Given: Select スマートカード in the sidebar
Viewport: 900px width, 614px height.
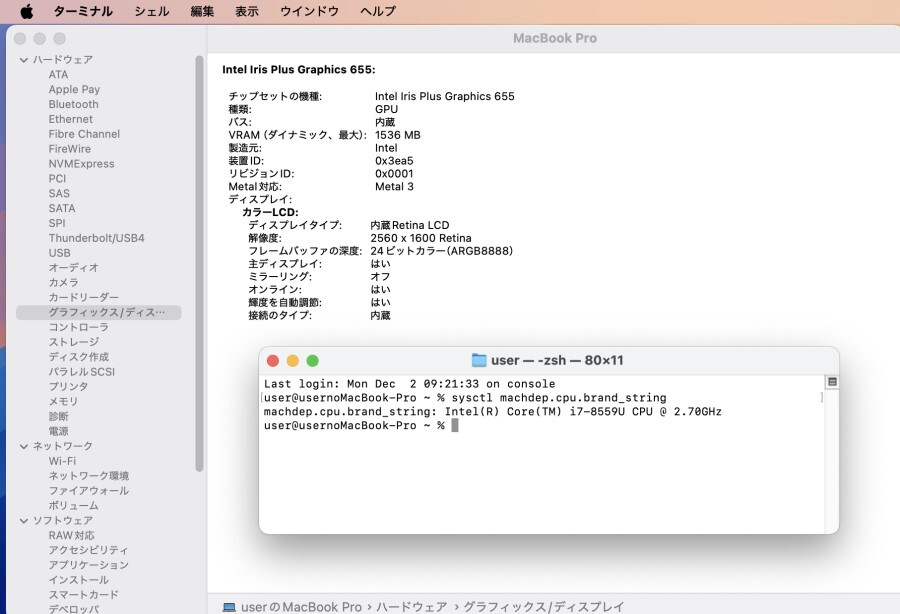Looking at the screenshot, I should pyautogui.click(x=84, y=595).
